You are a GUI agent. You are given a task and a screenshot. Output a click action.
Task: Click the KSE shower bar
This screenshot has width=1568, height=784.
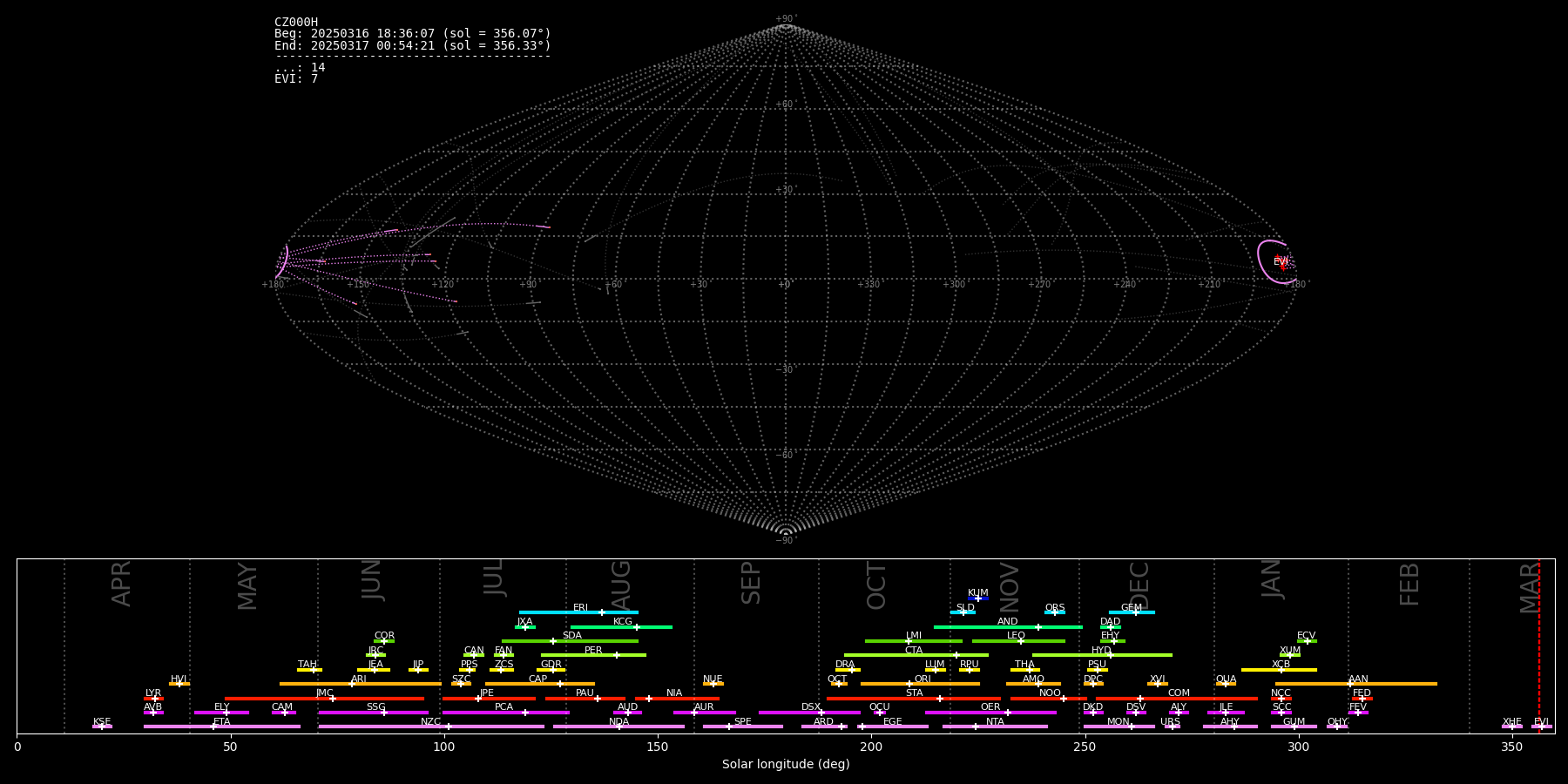point(102,727)
